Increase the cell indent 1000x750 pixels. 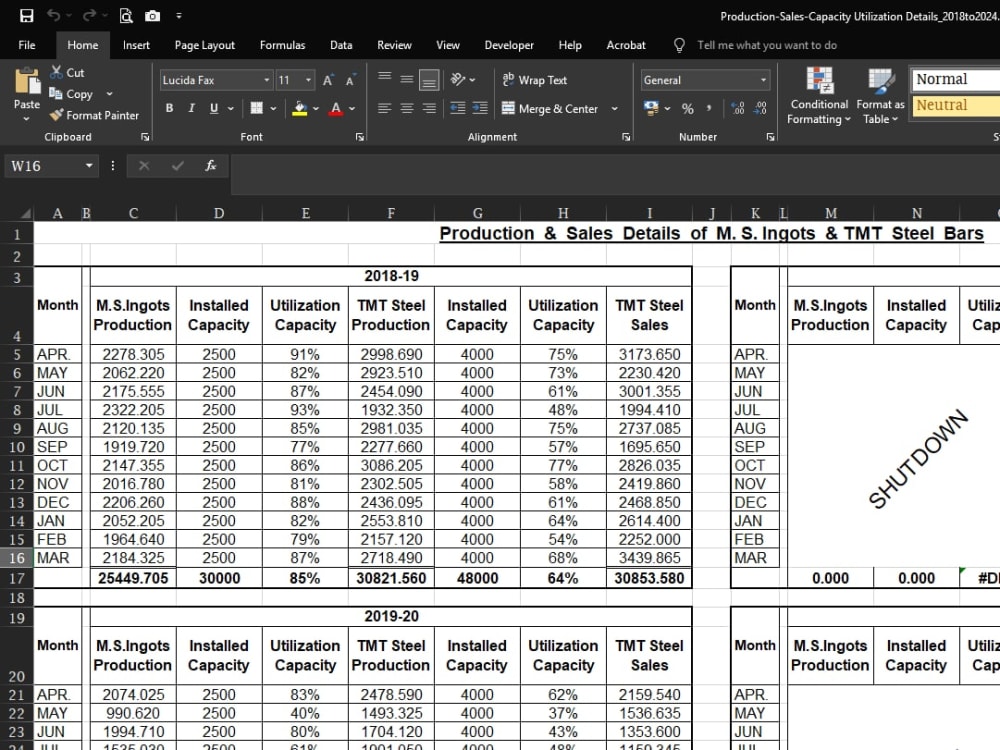480,108
